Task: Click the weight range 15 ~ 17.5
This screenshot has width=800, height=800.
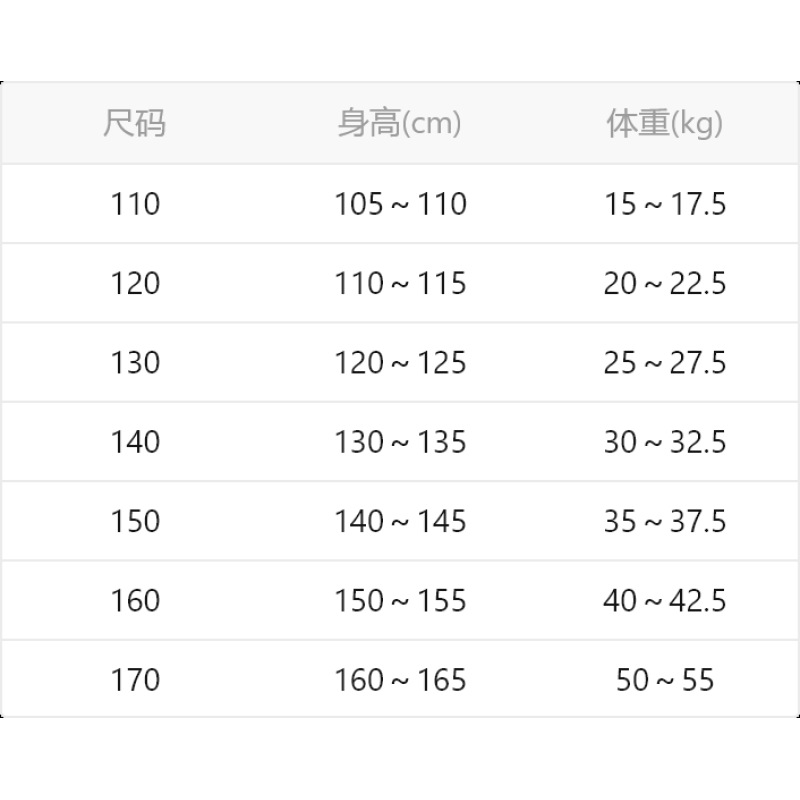Action: click(x=665, y=204)
